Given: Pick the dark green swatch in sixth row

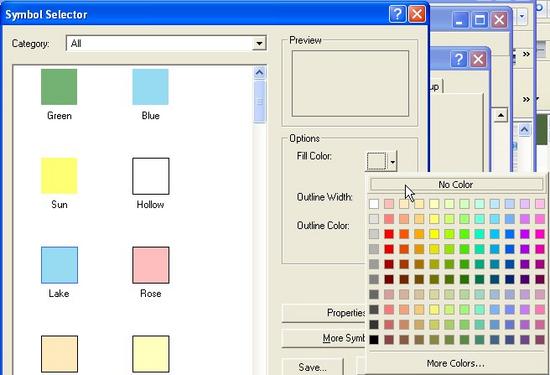Looking at the screenshot, I should (x=464, y=279).
